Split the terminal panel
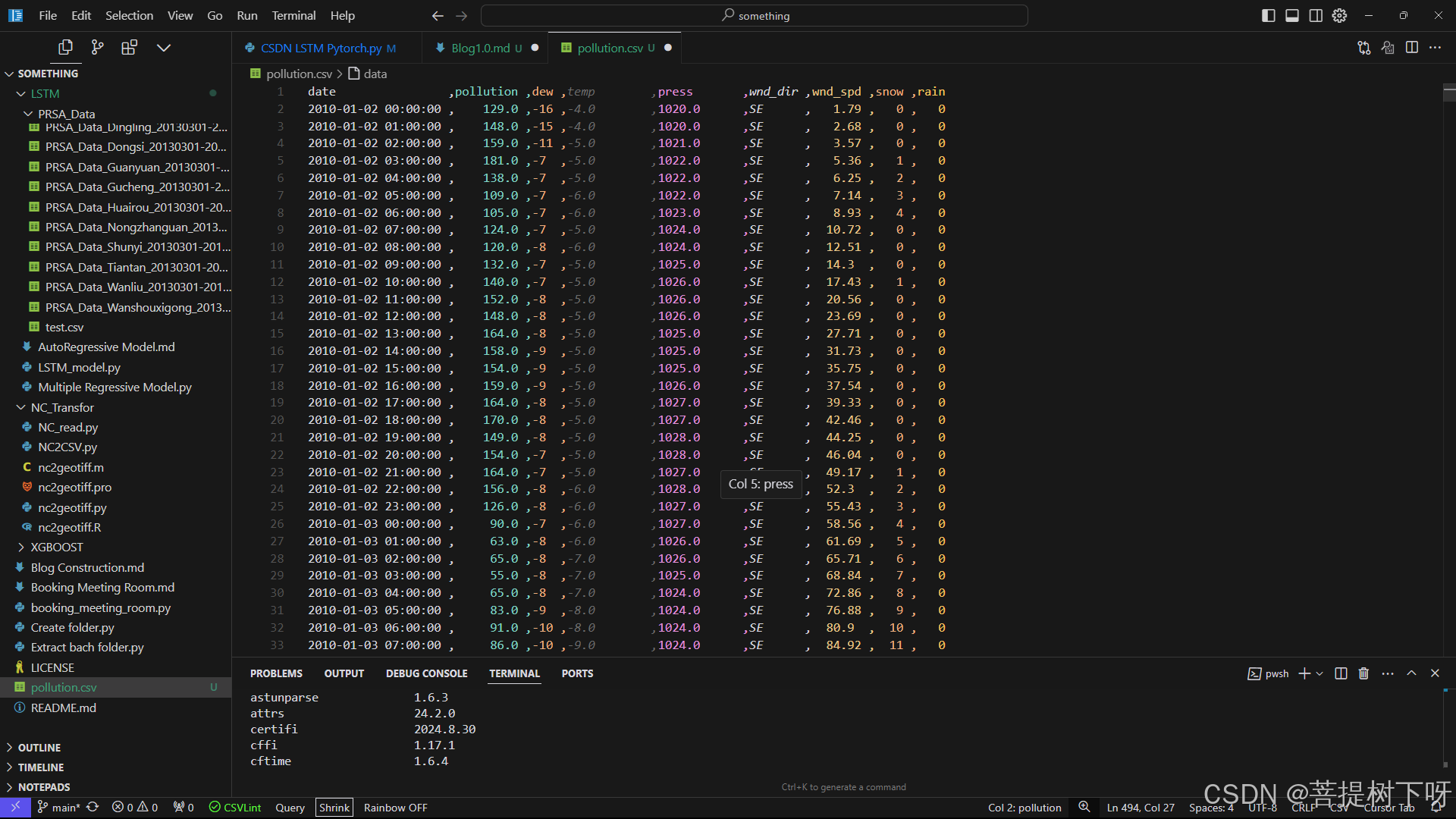This screenshot has width=1456, height=819. (1341, 673)
